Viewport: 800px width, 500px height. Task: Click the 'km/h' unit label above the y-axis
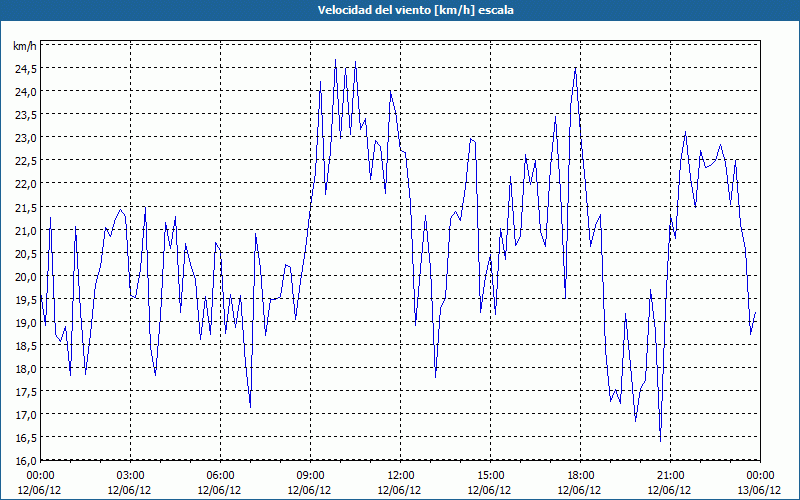pos(25,46)
